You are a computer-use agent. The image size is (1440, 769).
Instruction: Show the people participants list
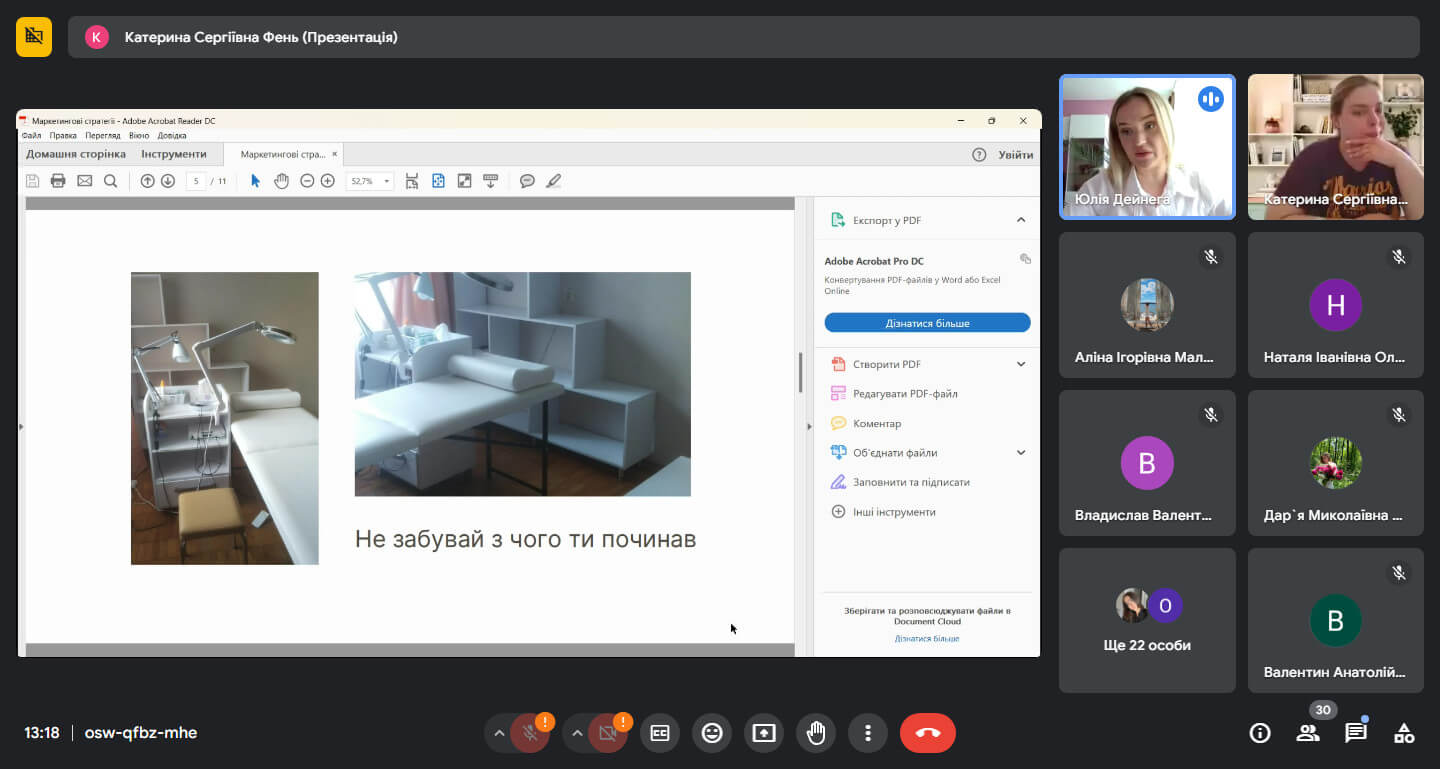tap(1308, 733)
